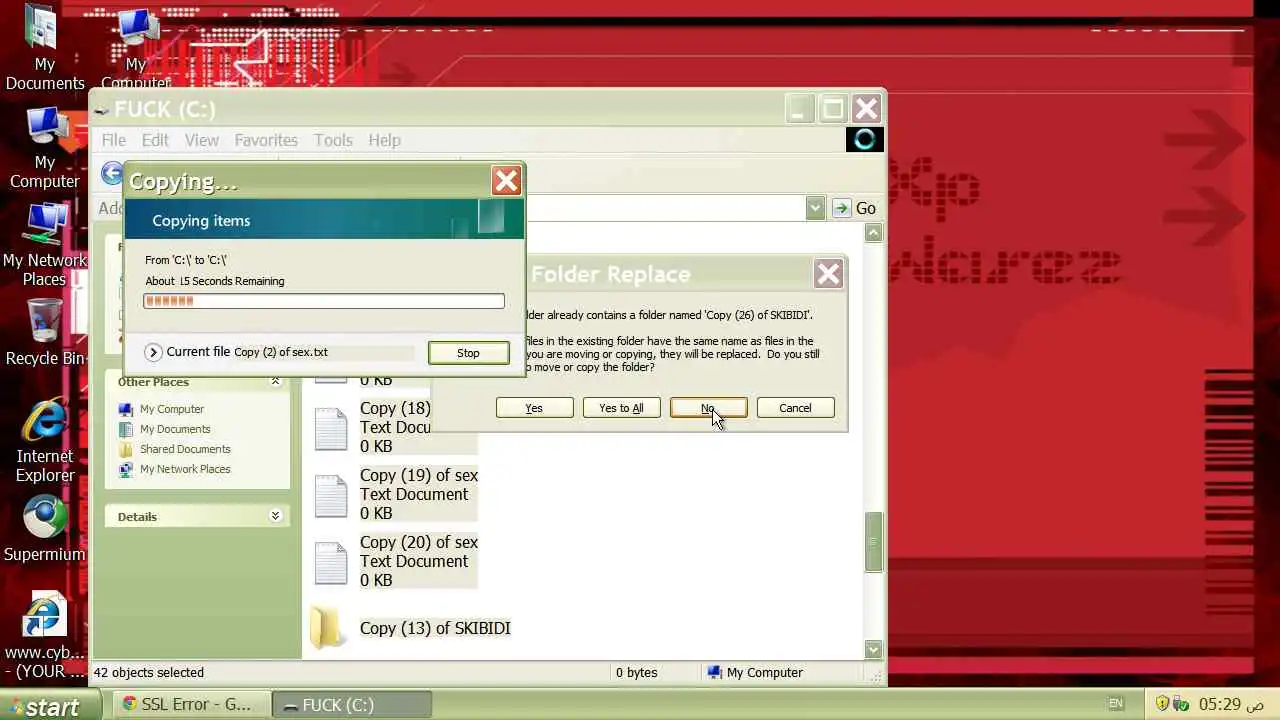Open the Favorites menu

pyautogui.click(x=266, y=140)
